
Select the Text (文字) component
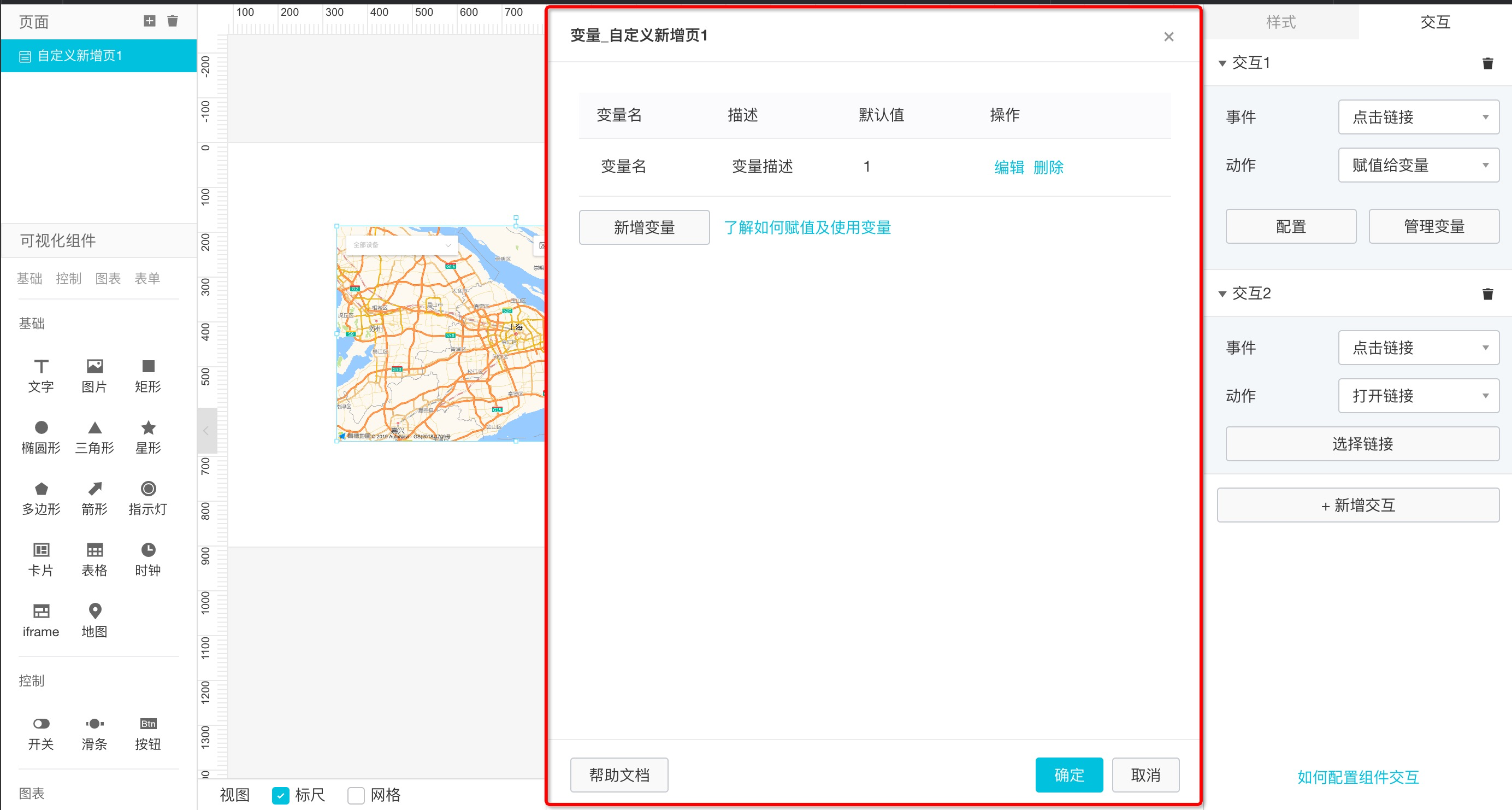pyautogui.click(x=41, y=376)
